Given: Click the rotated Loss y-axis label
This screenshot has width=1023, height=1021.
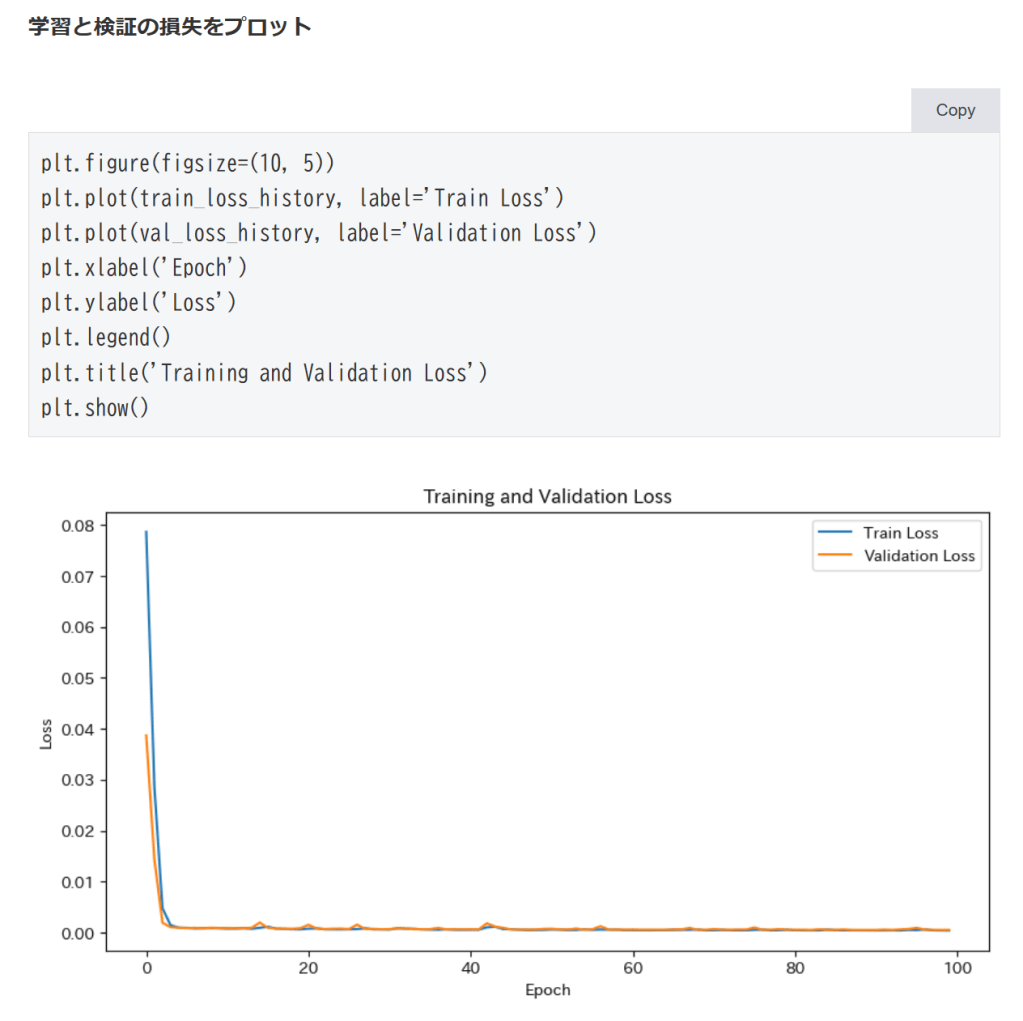Looking at the screenshot, I should (46, 735).
